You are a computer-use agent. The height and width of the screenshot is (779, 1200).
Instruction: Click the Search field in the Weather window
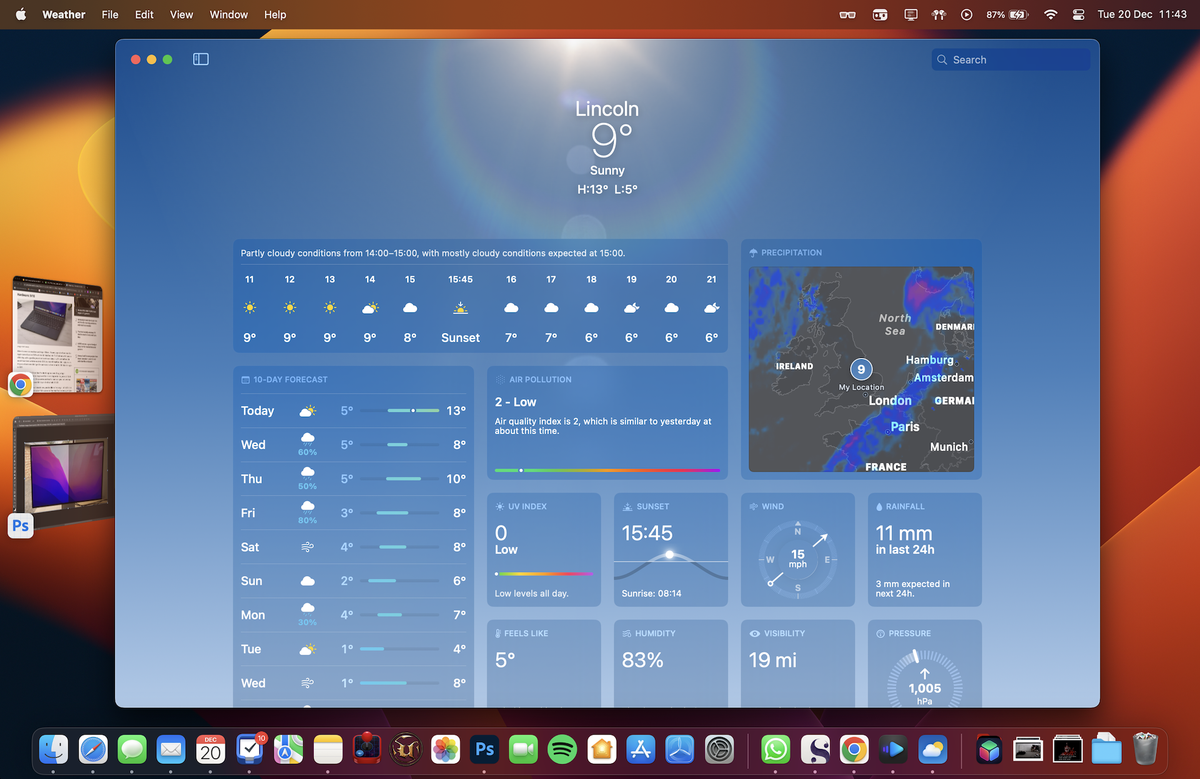1010,59
